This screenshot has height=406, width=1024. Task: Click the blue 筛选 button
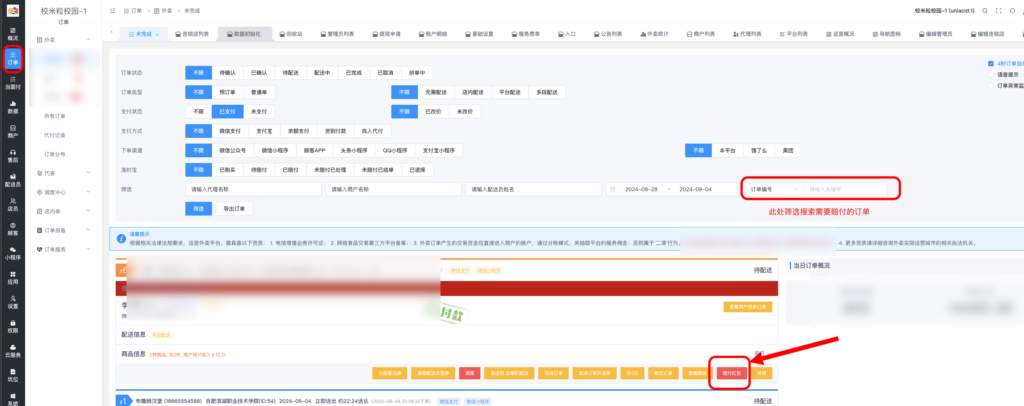199,209
